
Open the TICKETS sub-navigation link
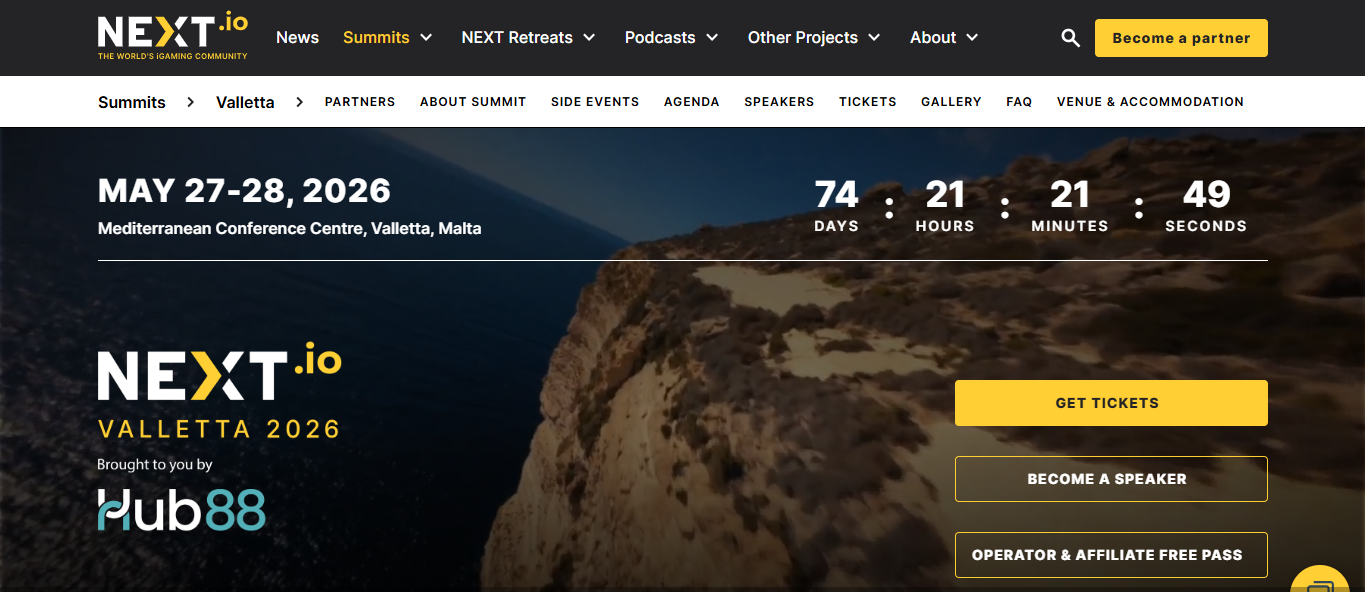coord(868,102)
